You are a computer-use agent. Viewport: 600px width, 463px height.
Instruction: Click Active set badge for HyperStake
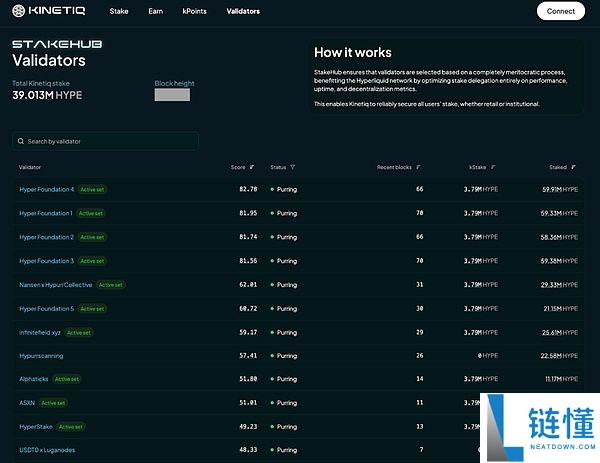coord(71,427)
